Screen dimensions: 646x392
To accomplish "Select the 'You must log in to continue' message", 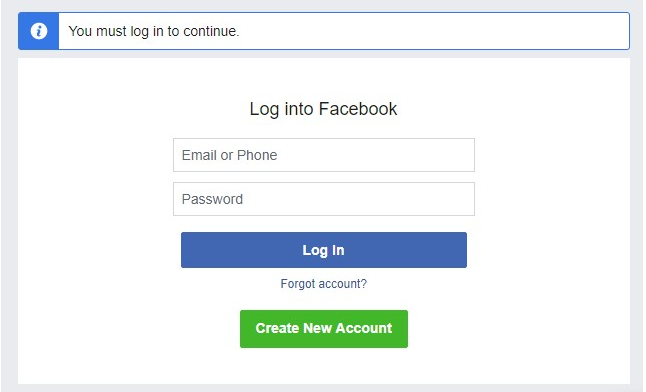I will click(154, 31).
